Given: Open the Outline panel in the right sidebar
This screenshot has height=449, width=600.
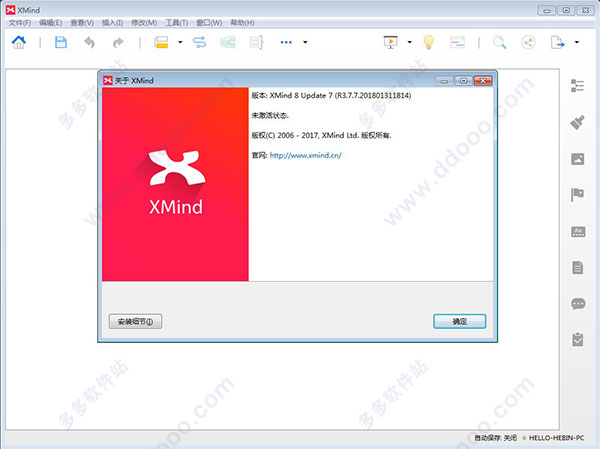Looking at the screenshot, I should pyautogui.click(x=577, y=86).
